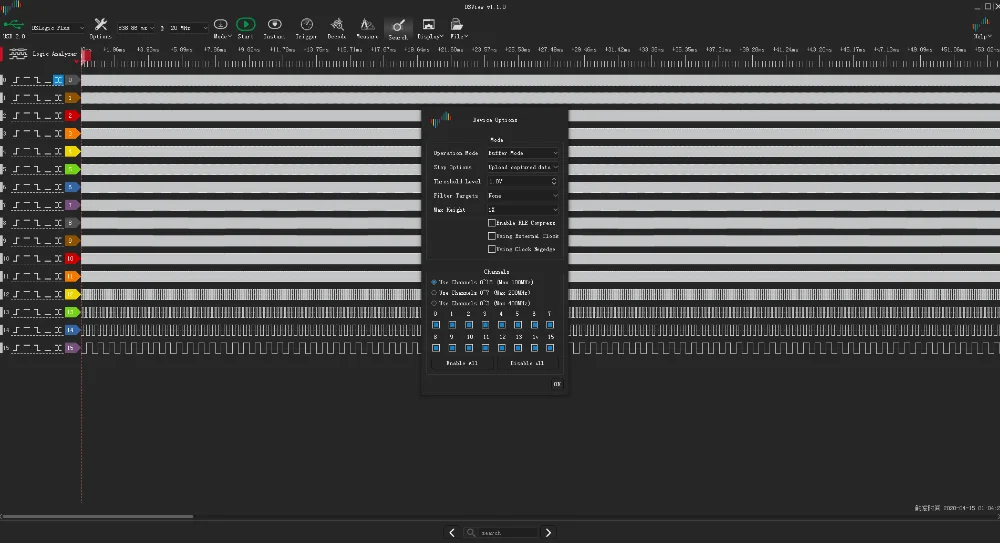
Task: Open the File menu
Action: click(456, 24)
